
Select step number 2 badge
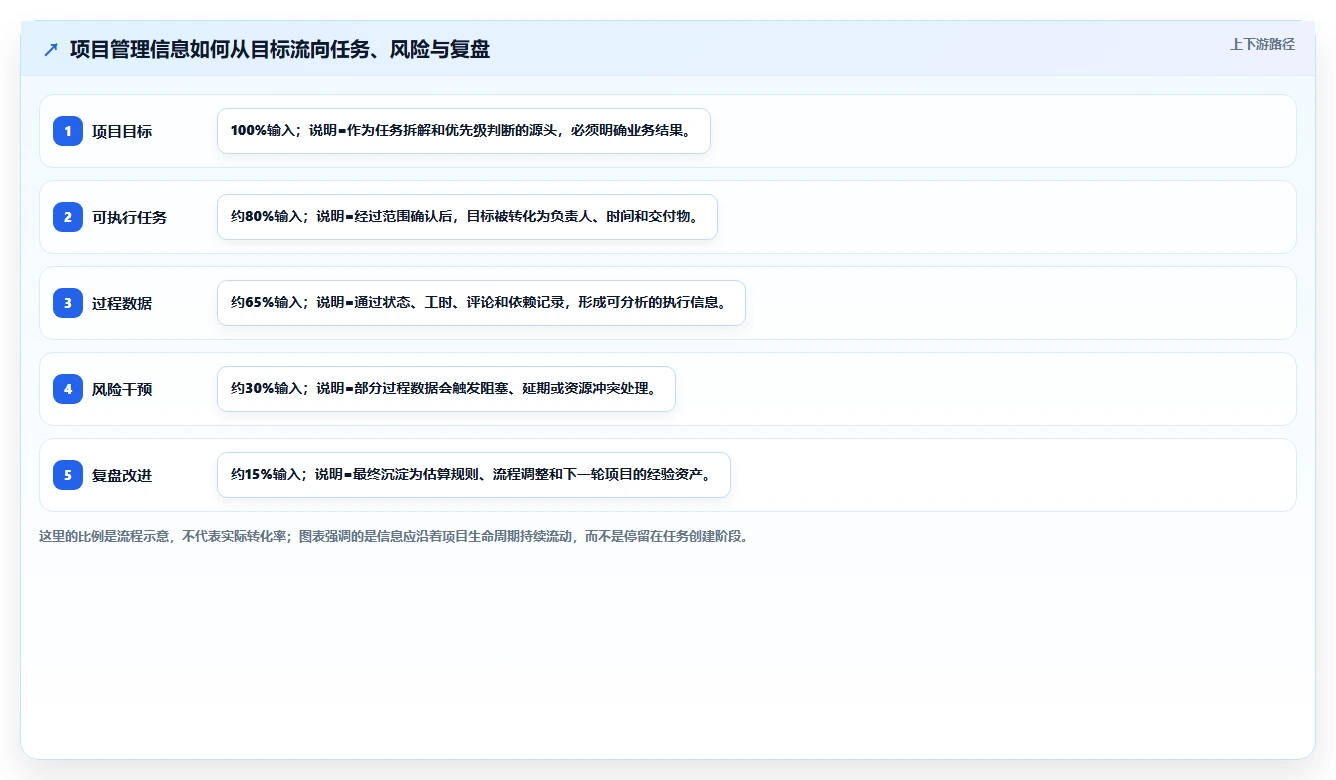point(68,217)
